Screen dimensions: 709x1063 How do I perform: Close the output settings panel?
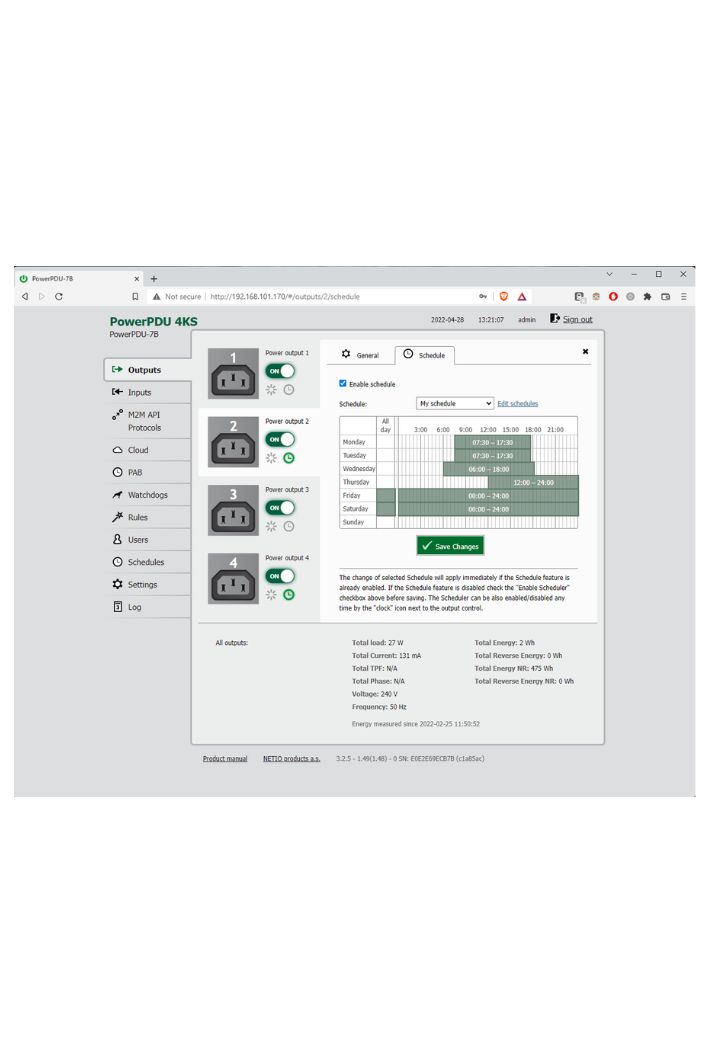585,351
